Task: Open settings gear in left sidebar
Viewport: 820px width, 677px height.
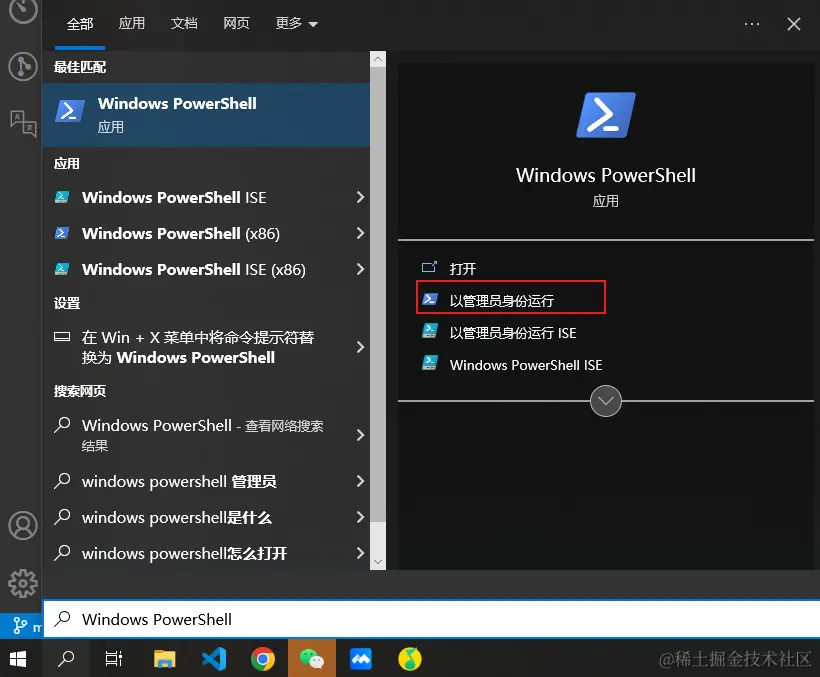Action: point(23,583)
